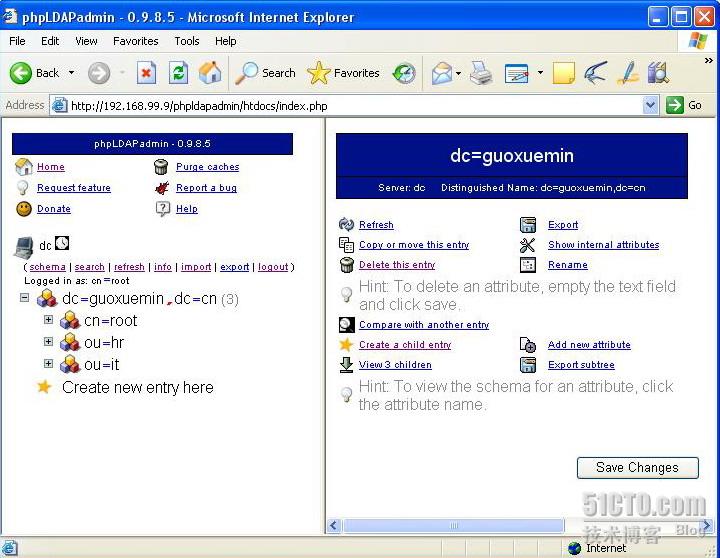
Task: Click the smiley icon beside Donate
Action: click(24, 209)
